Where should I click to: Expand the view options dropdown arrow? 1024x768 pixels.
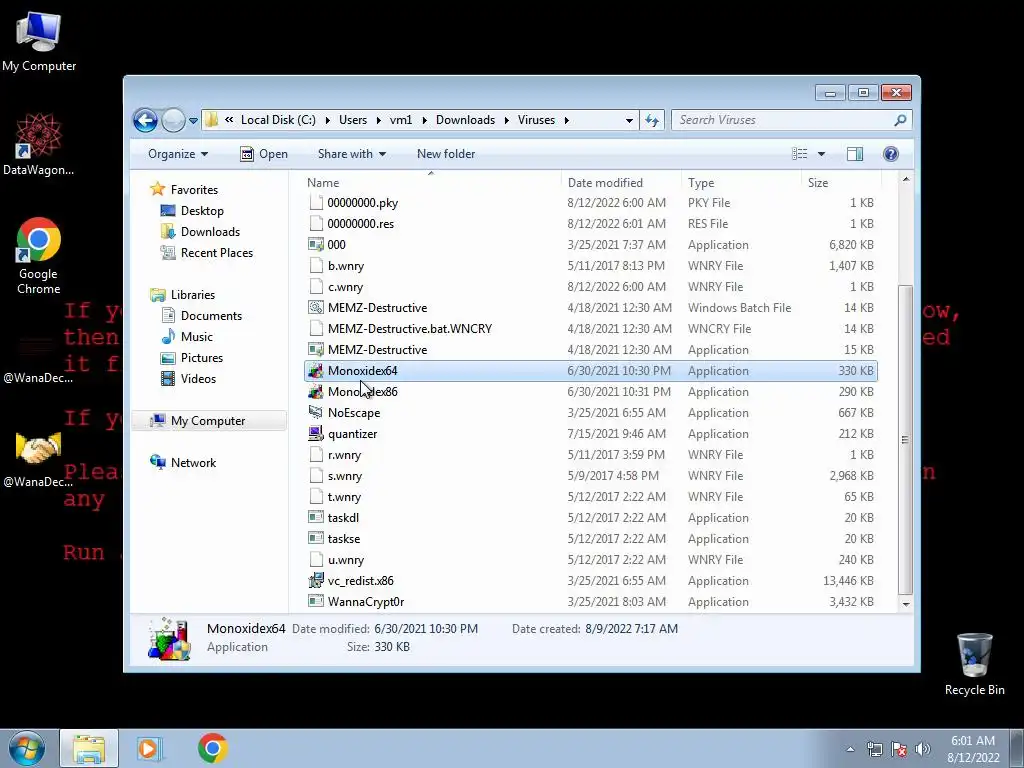pos(822,154)
